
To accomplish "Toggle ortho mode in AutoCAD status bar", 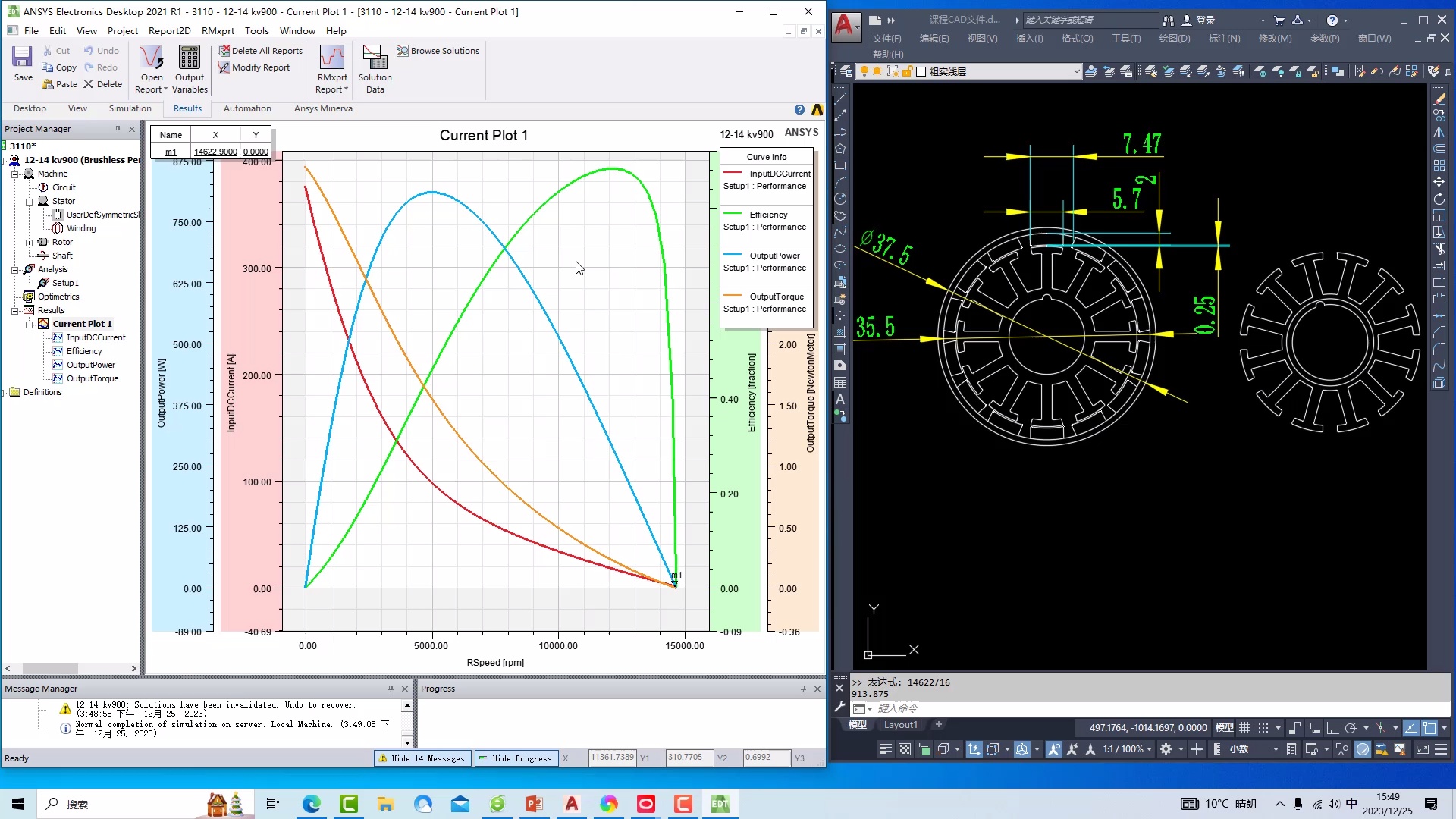I will [x=1332, y=728].
